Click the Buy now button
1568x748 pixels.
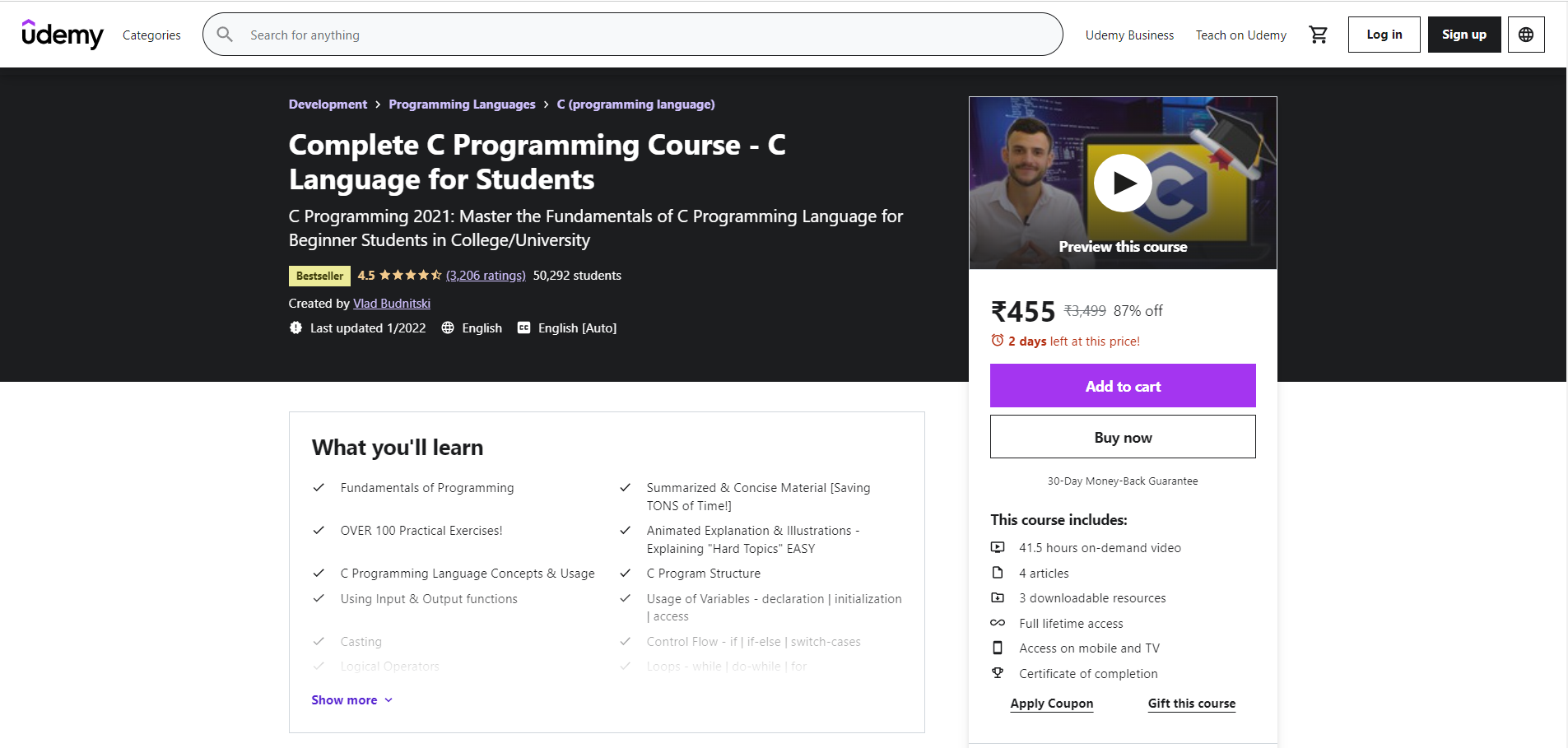(1123, 437)
